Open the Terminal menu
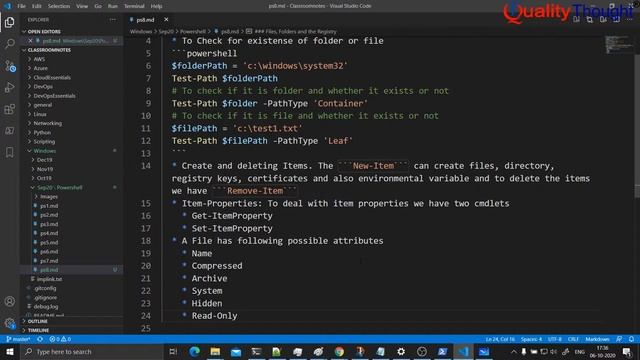This screenshot has height=360, width=640. [x=134, y=6]
